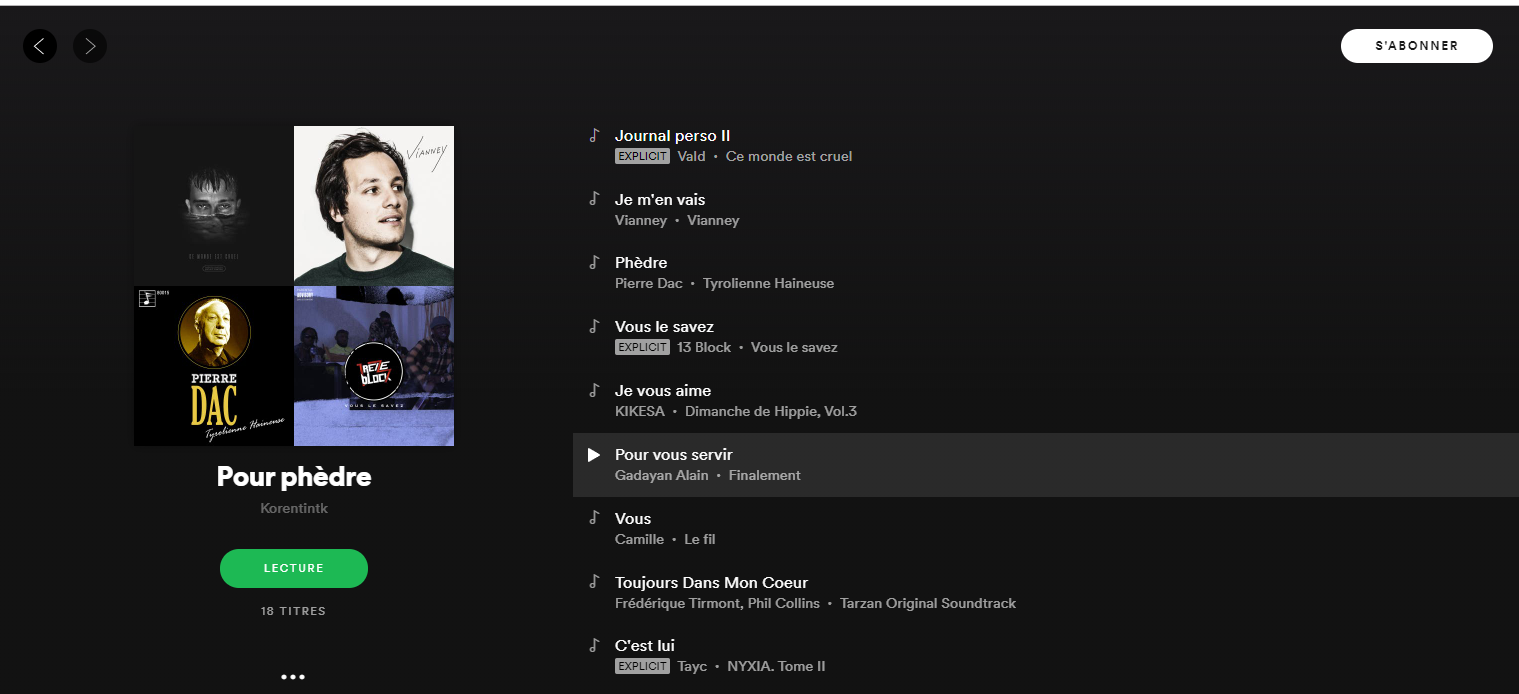Viewport: 1519px width, 694px height.
Task: Select the track Je m'en vais
Action: [x=660, y=199]
